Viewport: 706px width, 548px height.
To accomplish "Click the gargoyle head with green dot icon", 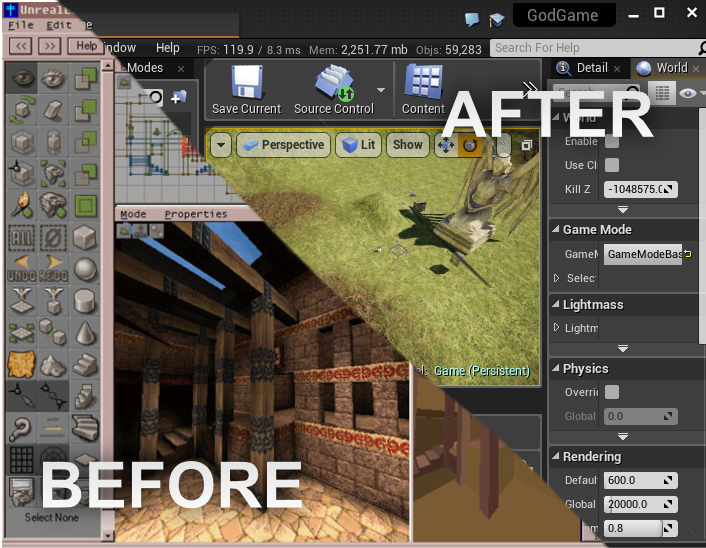I will pyautogui.click(x=53, y=205).
